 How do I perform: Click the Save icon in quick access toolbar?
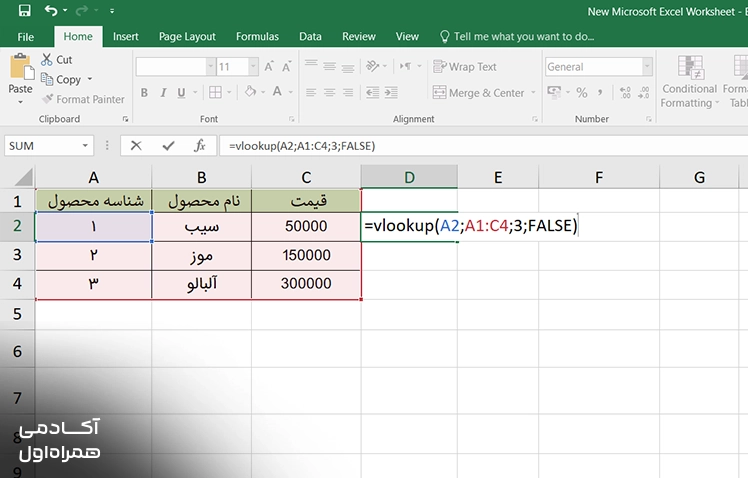click(x=24, y=10)
